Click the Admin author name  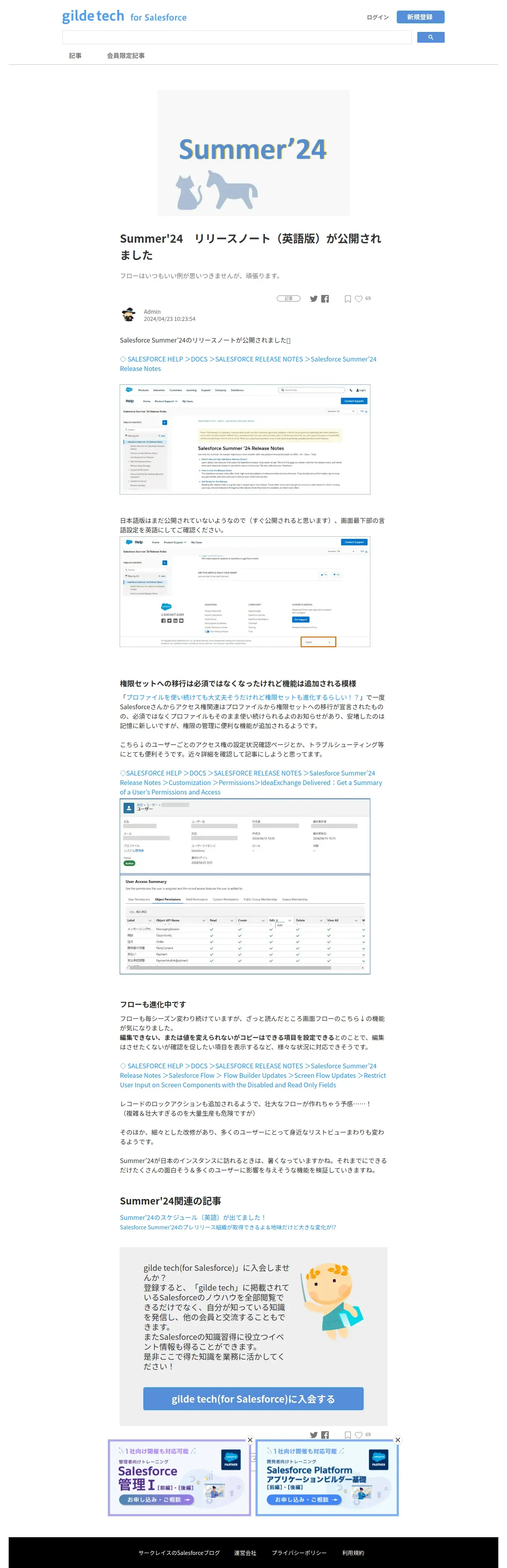click(x=152, y=312)
